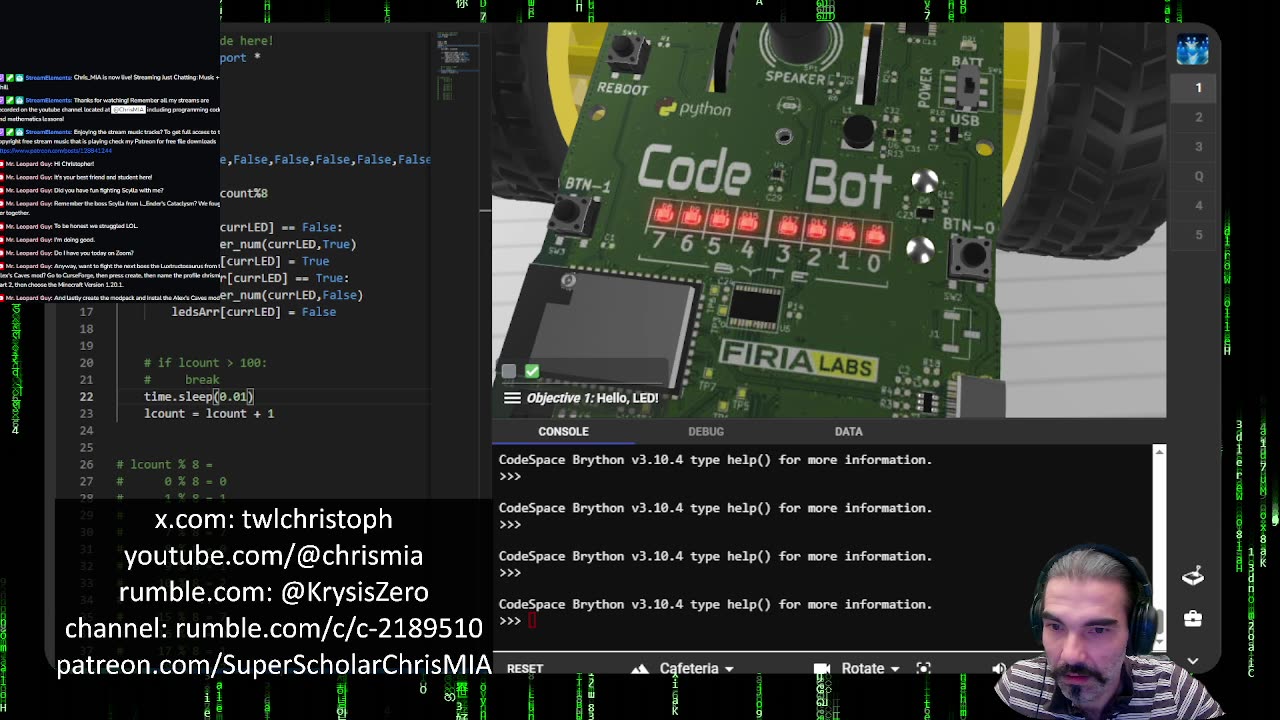Open the joystick controls icon
This screenshot has width=1280, height=720.
click(x=1192, y=576)
